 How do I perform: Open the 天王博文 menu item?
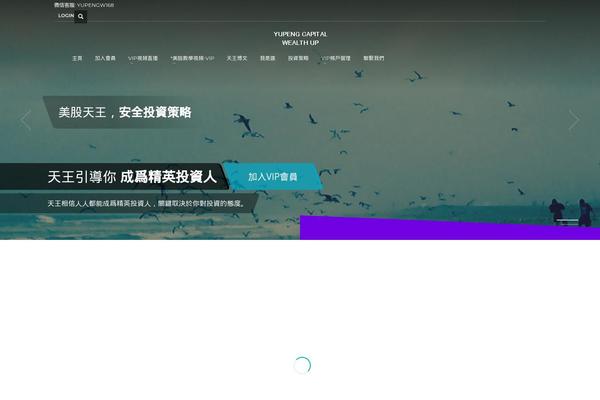tap(237, 58)
